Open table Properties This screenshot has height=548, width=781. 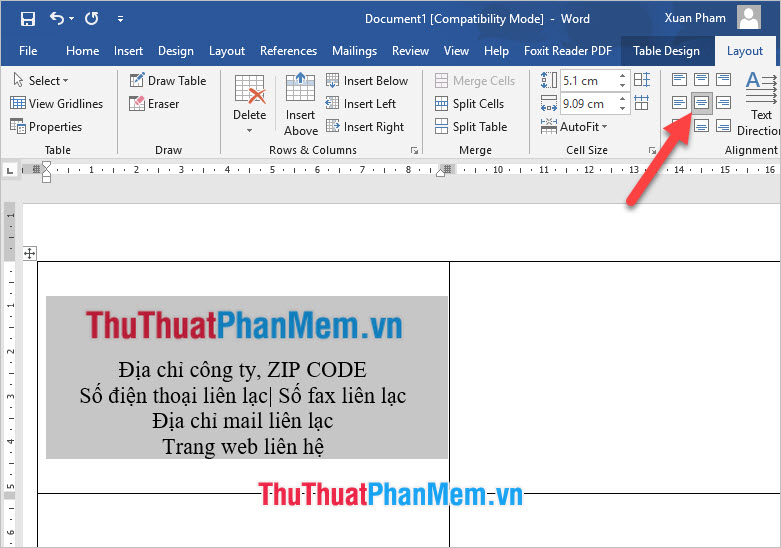[46, 127]
